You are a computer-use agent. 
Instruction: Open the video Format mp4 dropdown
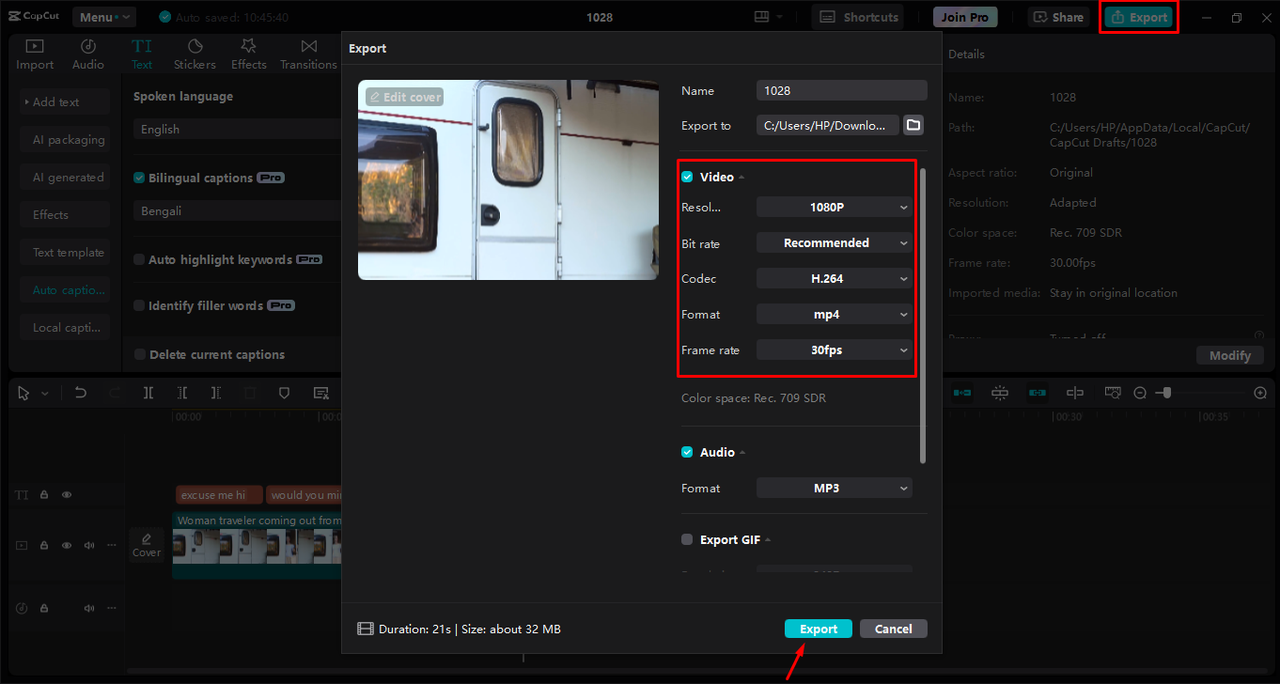834,314
